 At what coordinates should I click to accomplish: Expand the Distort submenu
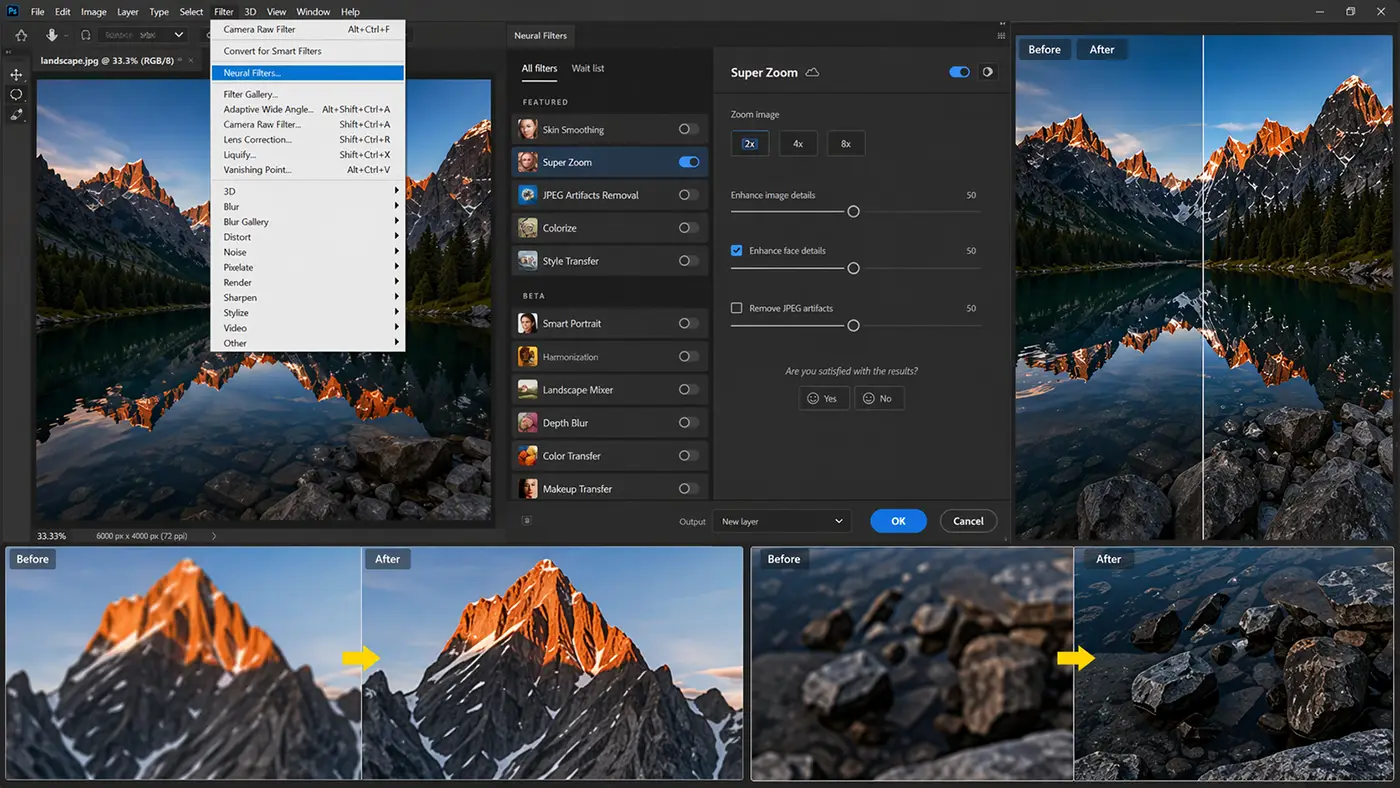pos(308,237)
